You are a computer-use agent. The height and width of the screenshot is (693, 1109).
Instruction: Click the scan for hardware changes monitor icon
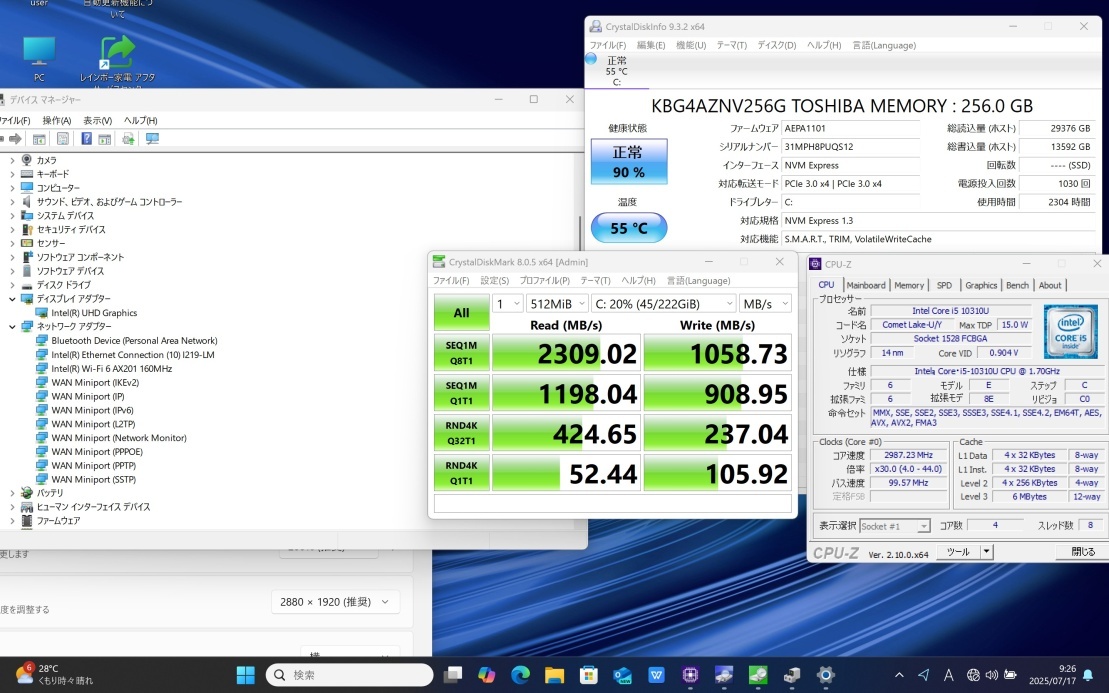(x=152, y=139)
